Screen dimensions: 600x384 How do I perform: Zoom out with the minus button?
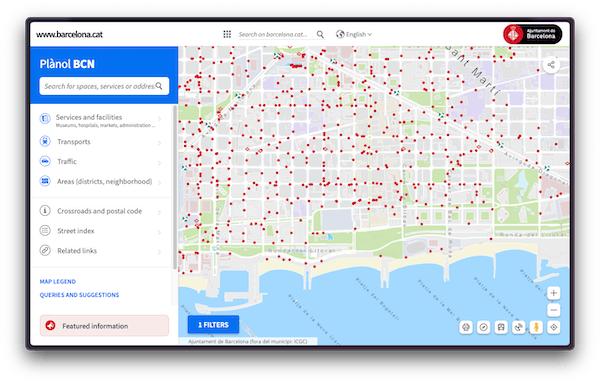point(553,309)
